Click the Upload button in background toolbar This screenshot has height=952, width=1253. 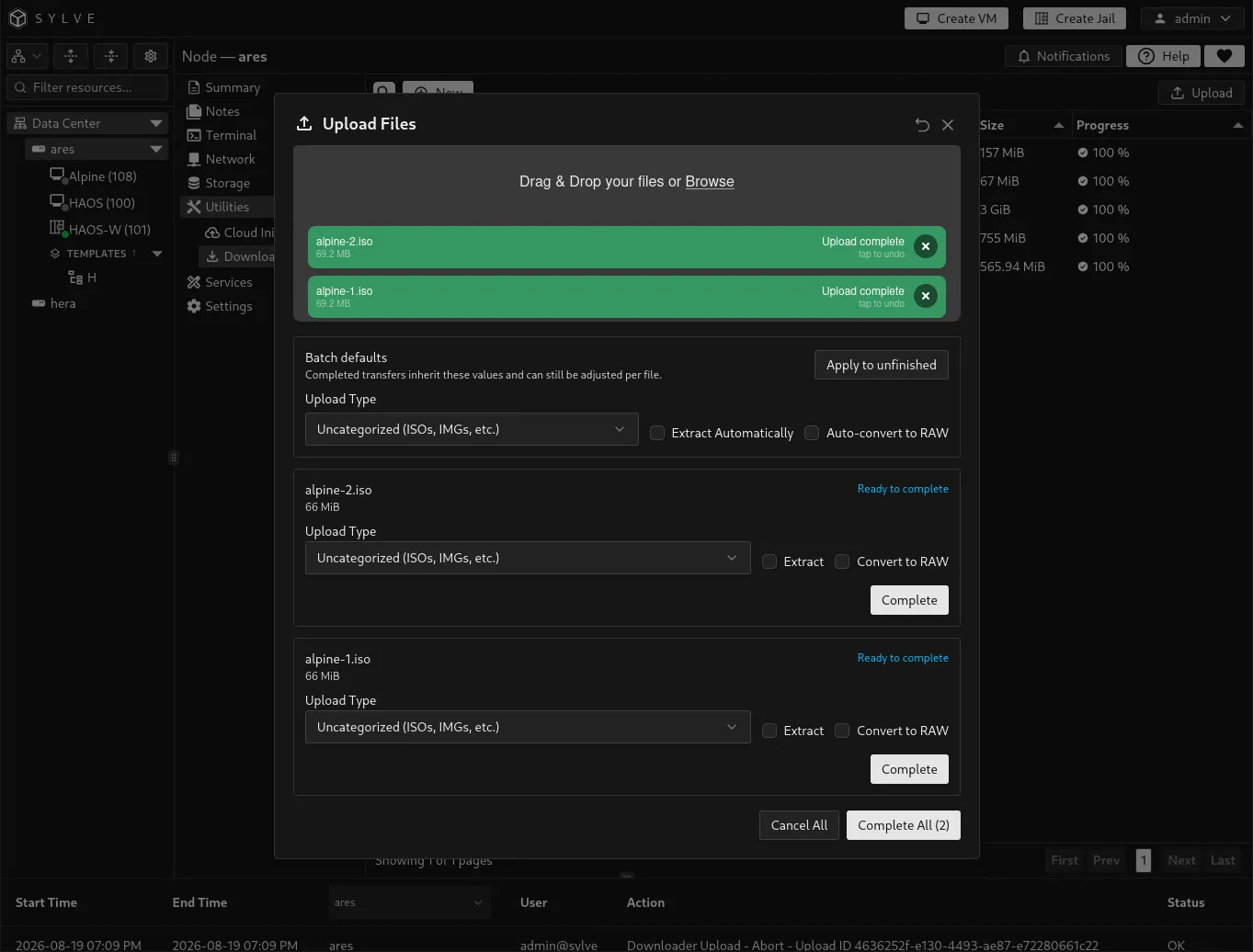click(x=1202, y=93)
